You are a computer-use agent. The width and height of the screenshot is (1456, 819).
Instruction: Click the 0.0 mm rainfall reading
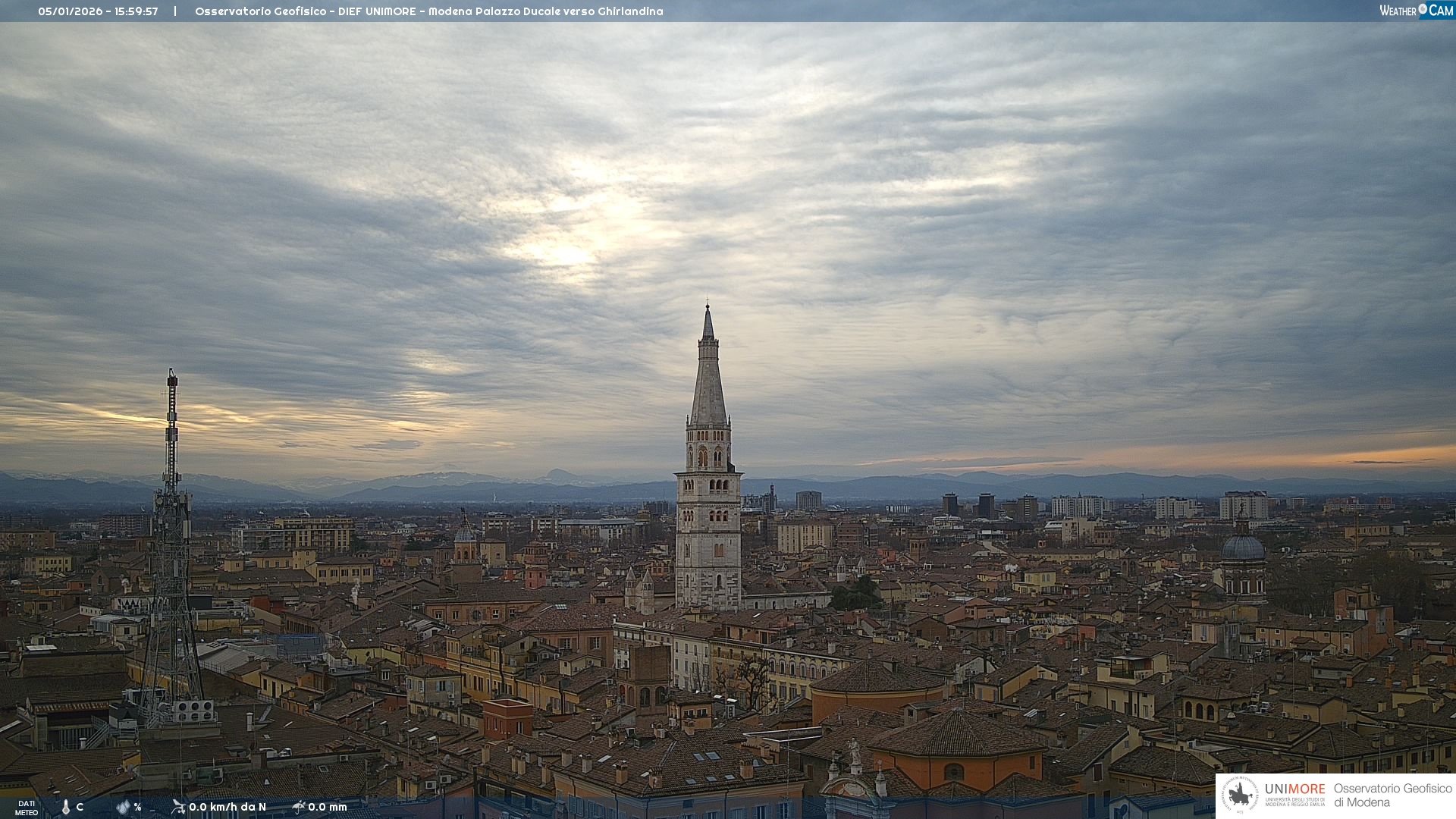coord(327,808)
